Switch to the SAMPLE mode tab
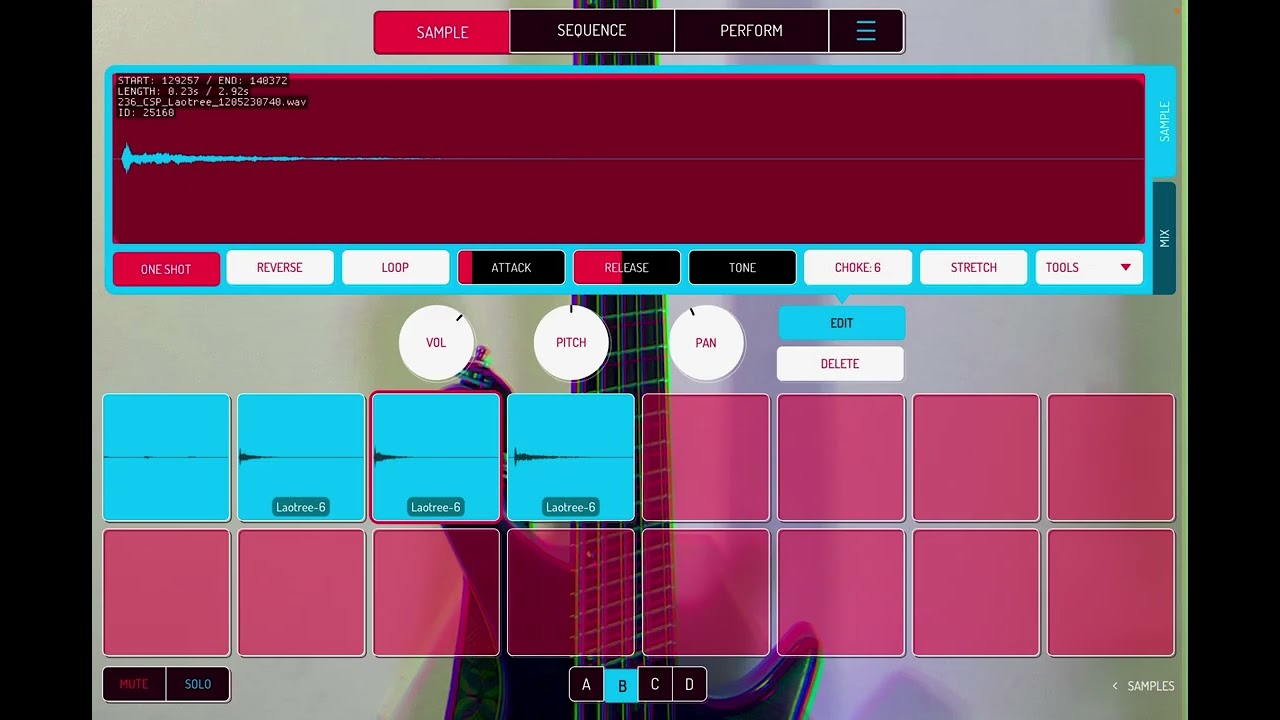The width and height of the screenshot is (1280, 720). [x=442, y=32]
